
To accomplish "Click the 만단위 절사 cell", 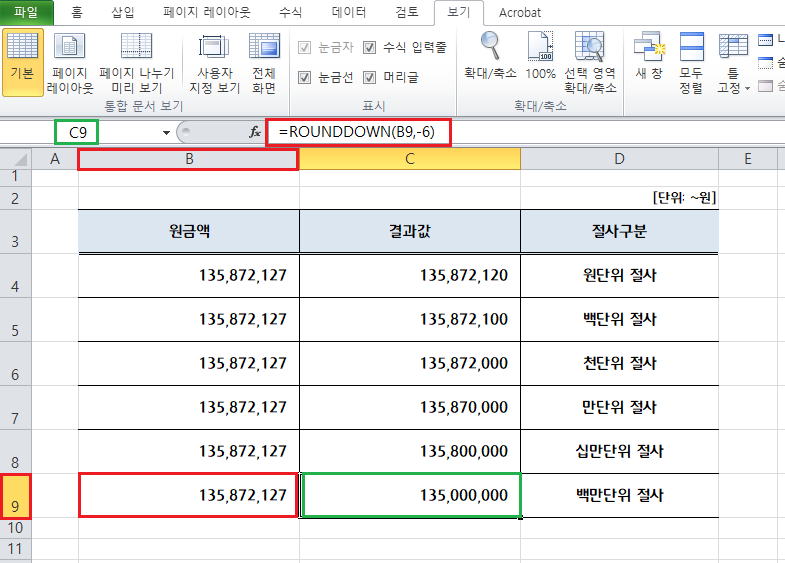I will click(x=619, y=408).
